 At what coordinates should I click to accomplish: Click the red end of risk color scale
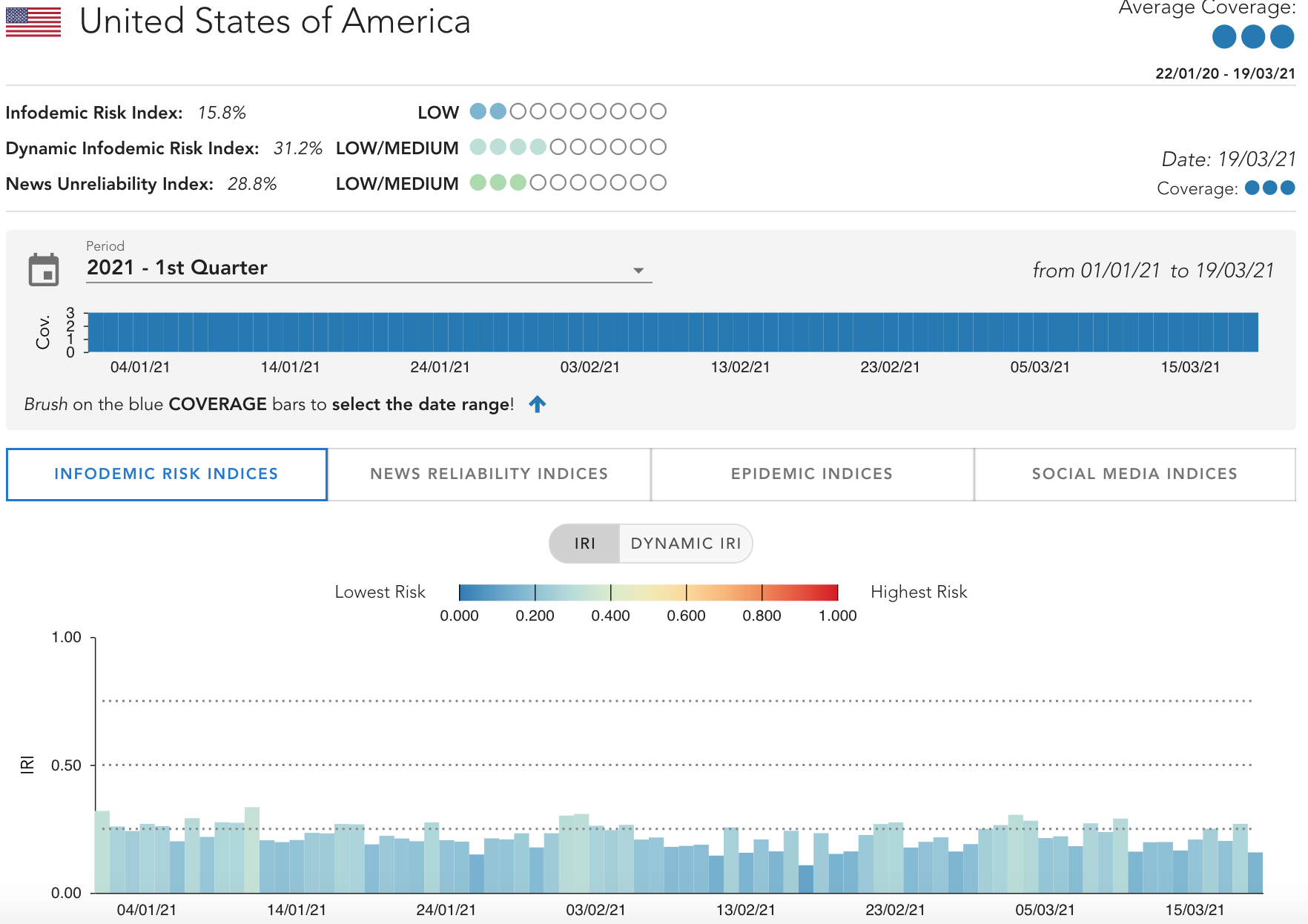830,592
